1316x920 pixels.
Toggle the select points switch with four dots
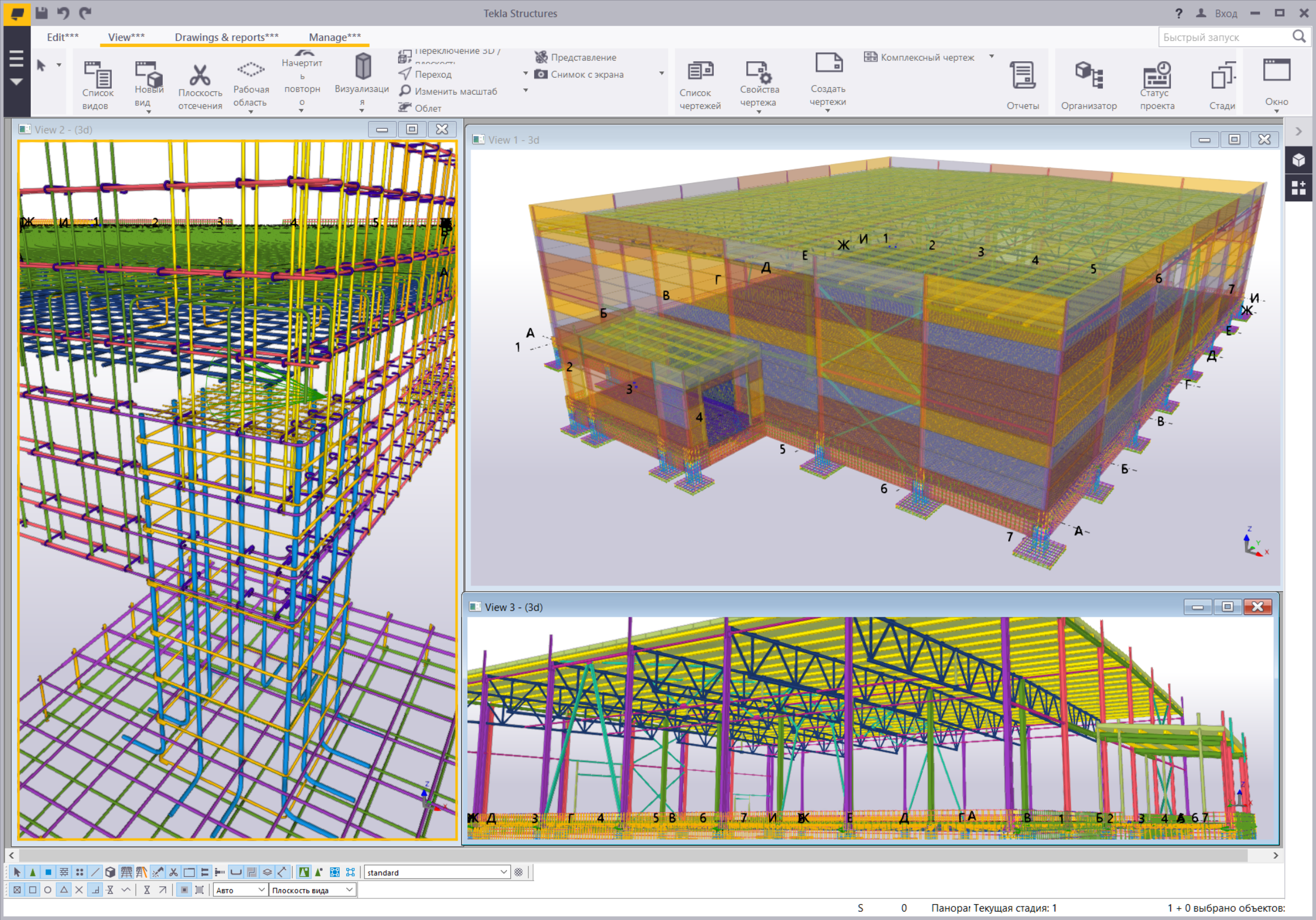[80, 872]
